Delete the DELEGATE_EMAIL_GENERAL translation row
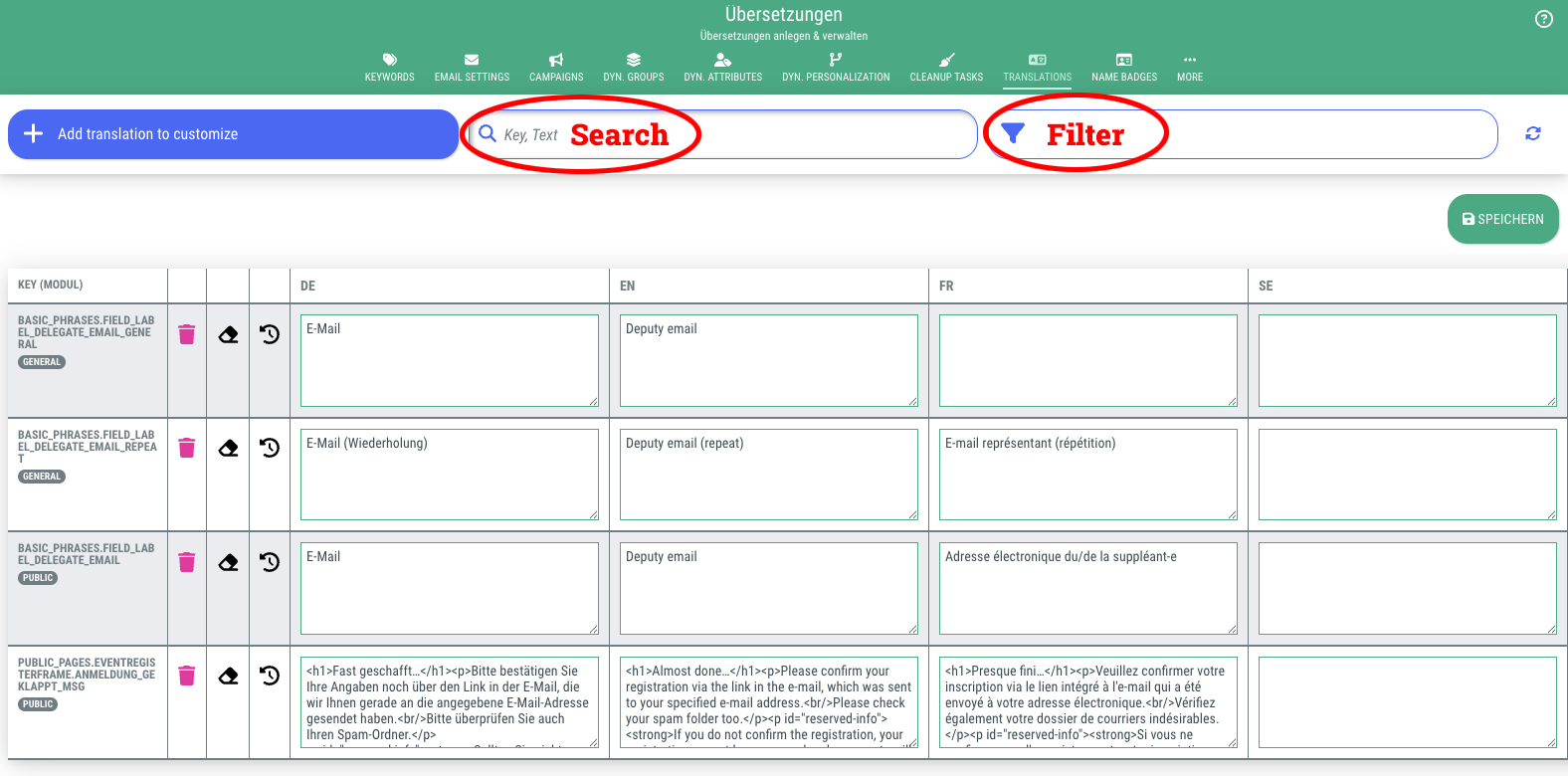This screenshot has width=1568, height=776. [x=187, y=334]
